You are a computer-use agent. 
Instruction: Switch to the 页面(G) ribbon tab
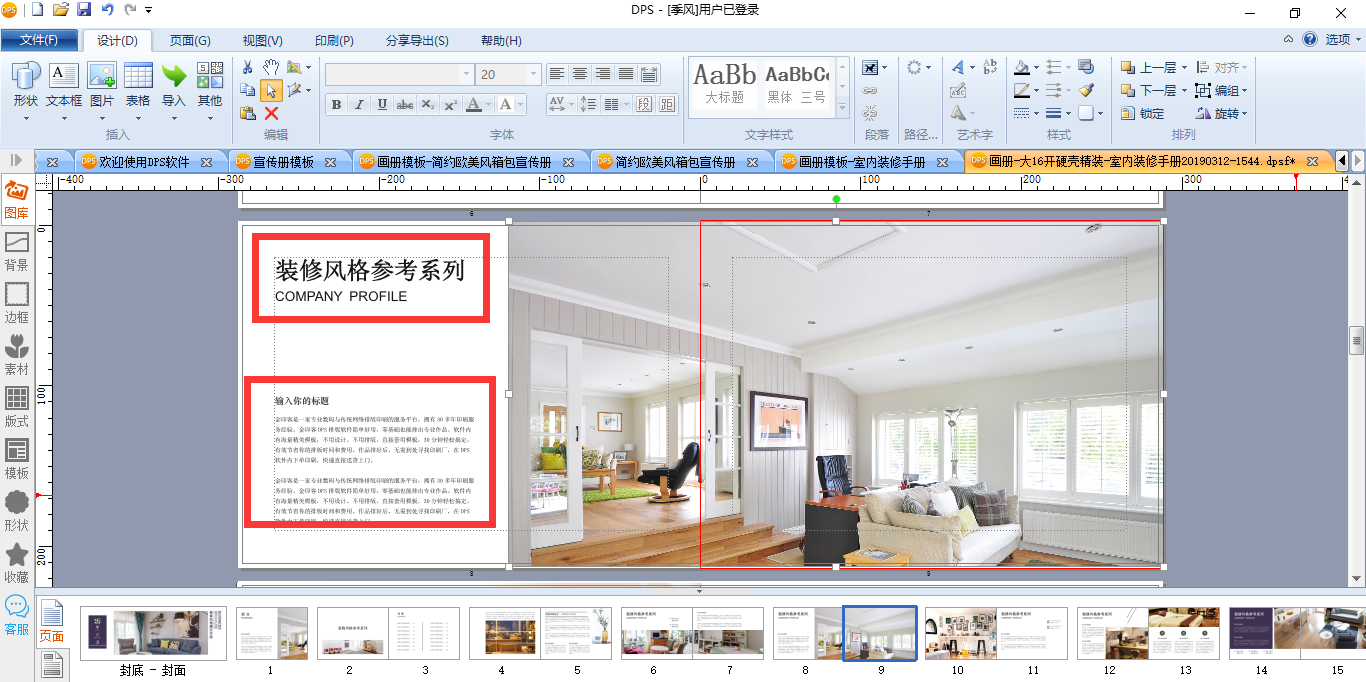pyautogui.click(x=190, y=41)
